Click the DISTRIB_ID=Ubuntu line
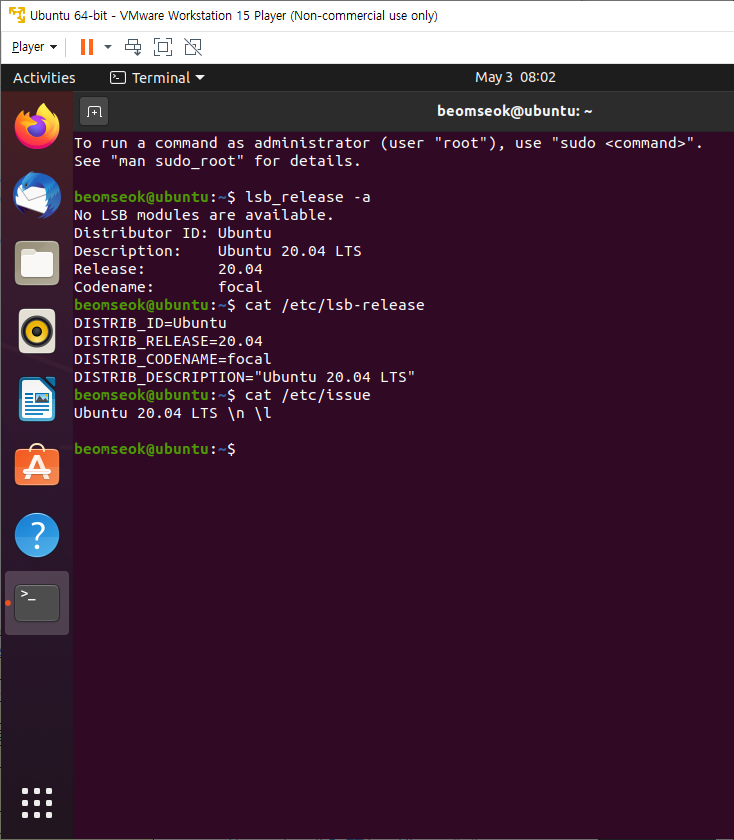 pyautogui.click(x=150, y=323)
